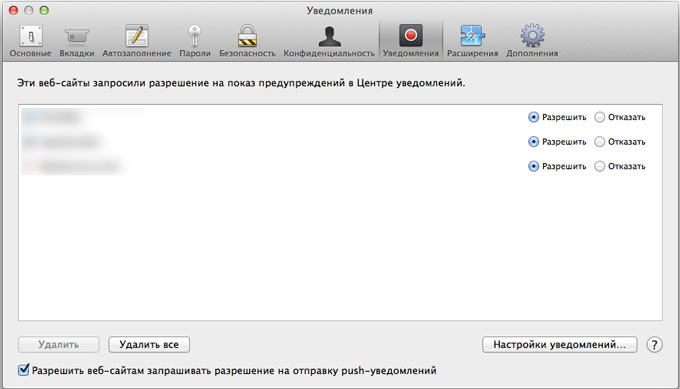The height and width of the screenshot is (389, 680).
Task: Open the Расширения preferences pane
Action: click(x=472, y=41)
